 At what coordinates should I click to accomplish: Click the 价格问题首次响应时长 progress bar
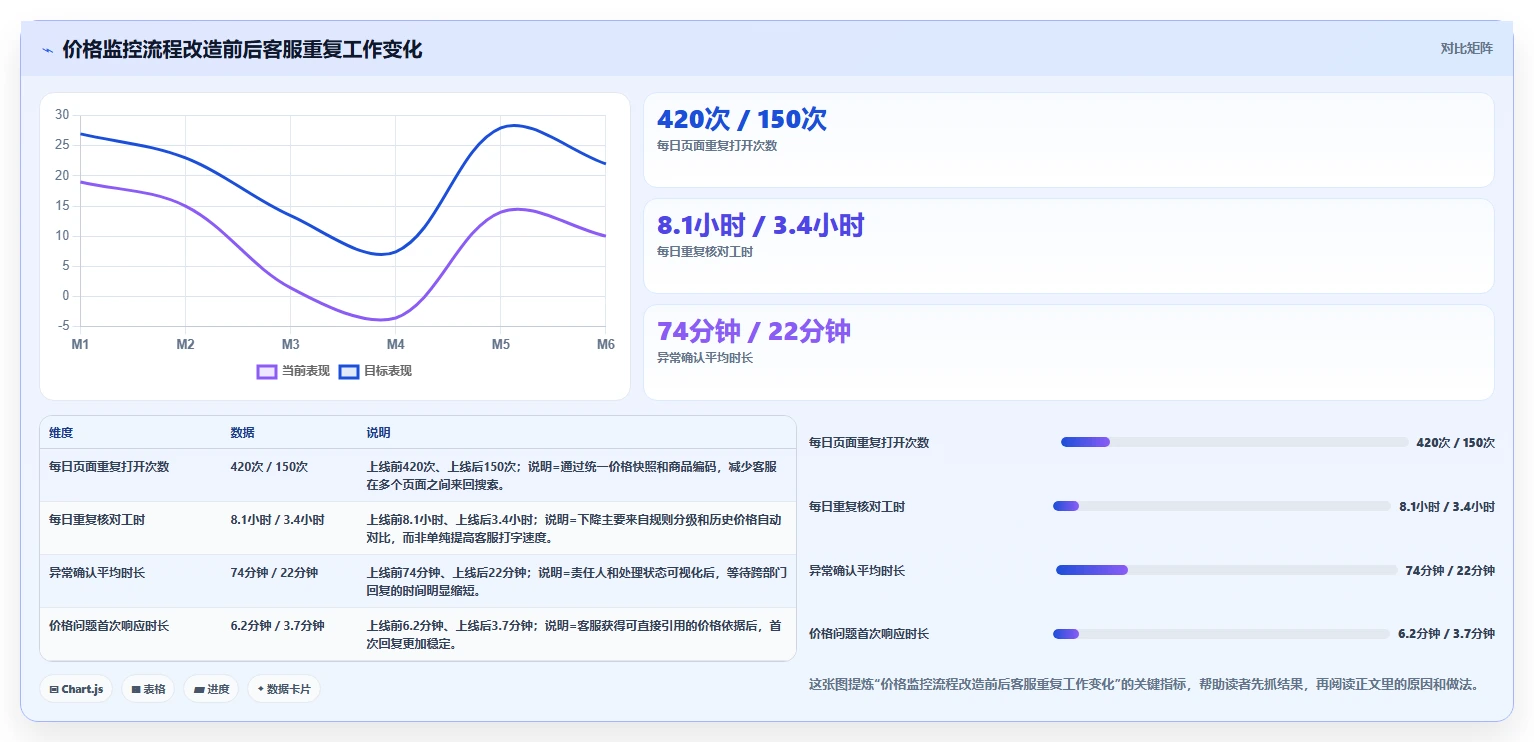1221,634
